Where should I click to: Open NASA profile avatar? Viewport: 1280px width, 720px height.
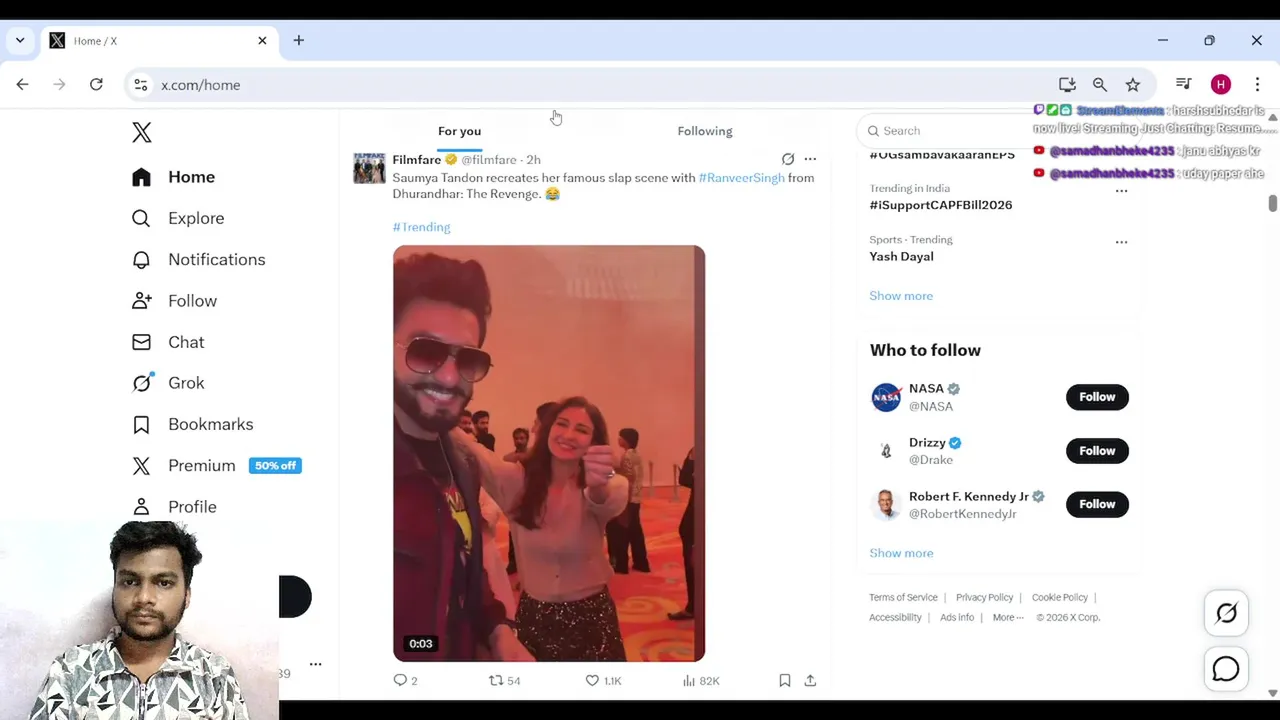(x=886, y=397)
